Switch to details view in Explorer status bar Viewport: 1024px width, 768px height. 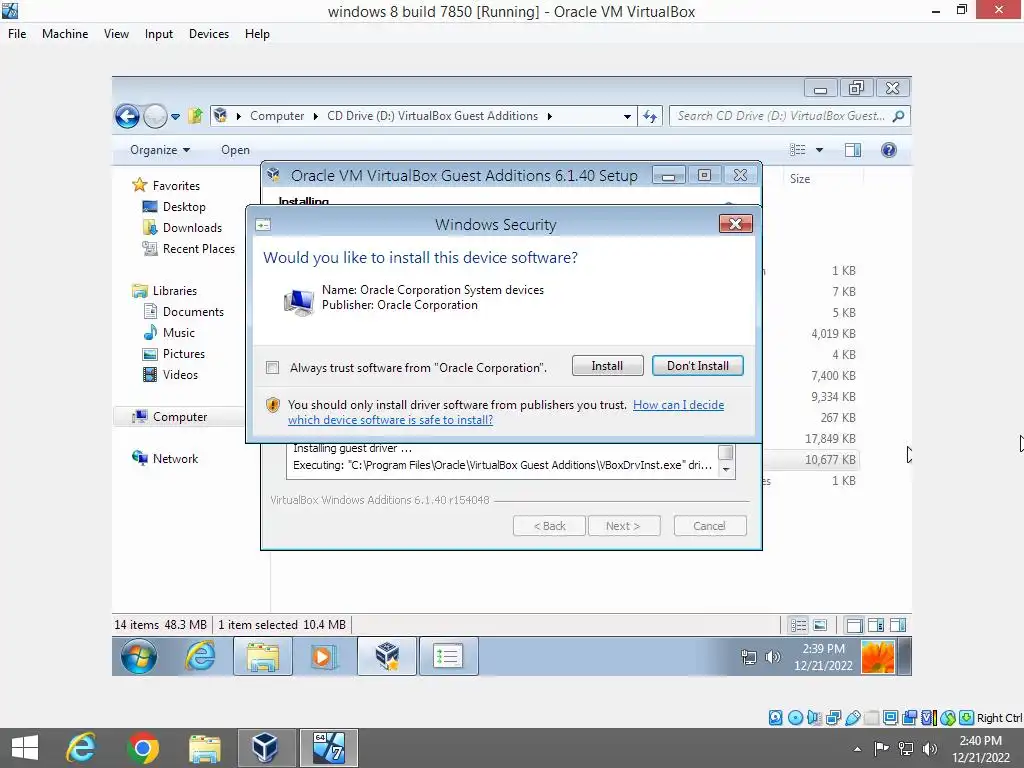coord(798,626)
